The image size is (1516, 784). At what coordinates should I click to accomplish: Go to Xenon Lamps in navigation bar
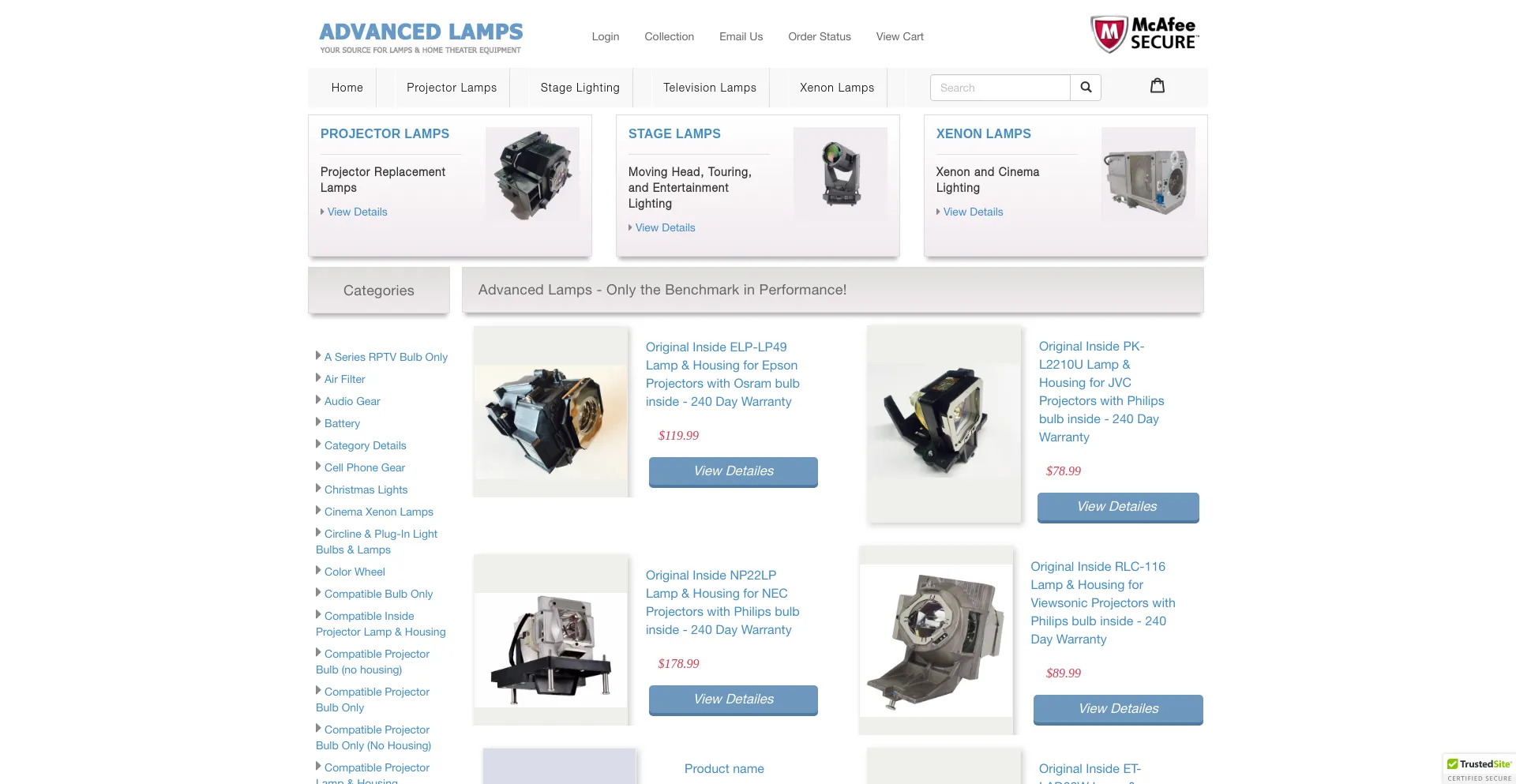click(836, 88)
